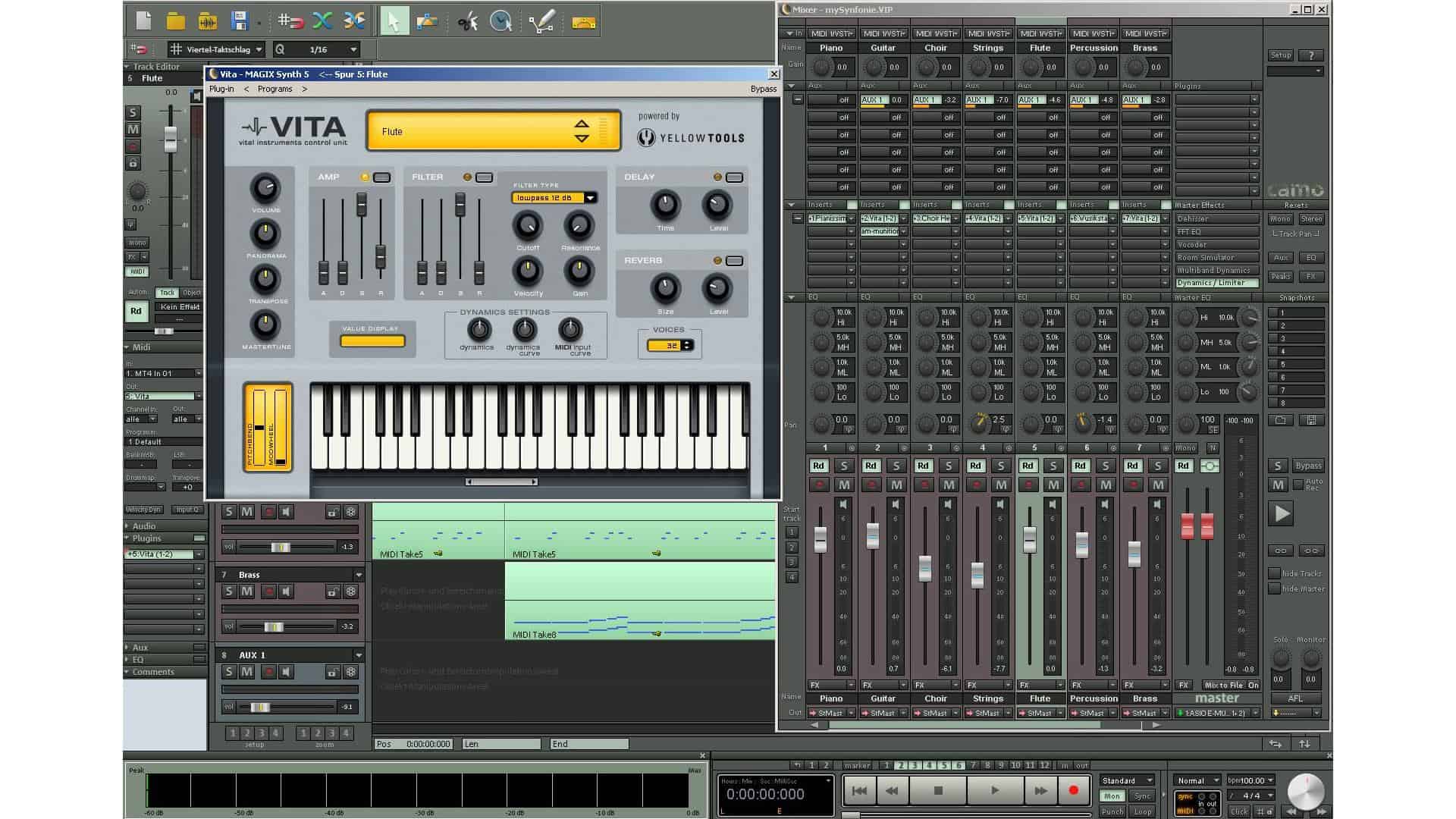Image resolution: width=1456 pixels, height=819 pixels.
Task: Click the save project floppy icon
Action: click(240, 21)
